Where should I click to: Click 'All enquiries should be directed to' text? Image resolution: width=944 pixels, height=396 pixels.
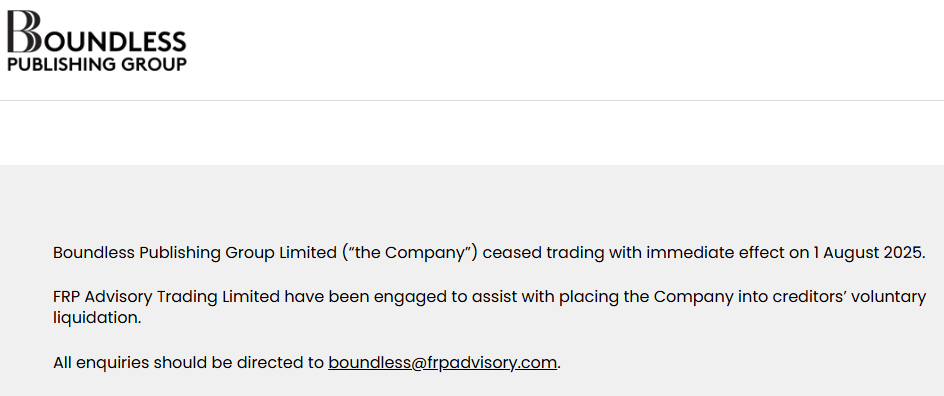click(x=188, y=362)
